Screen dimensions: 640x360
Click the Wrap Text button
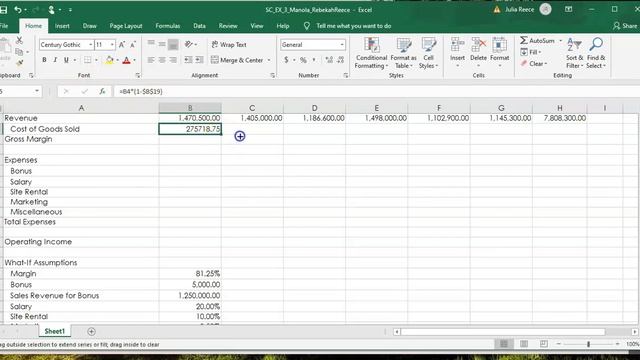[229, 44]
